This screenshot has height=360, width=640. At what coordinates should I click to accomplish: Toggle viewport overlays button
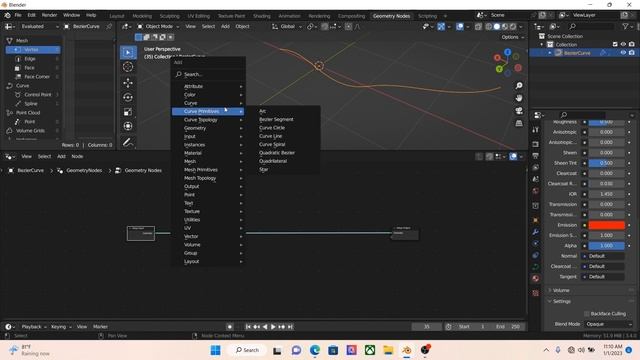(460, 27)
